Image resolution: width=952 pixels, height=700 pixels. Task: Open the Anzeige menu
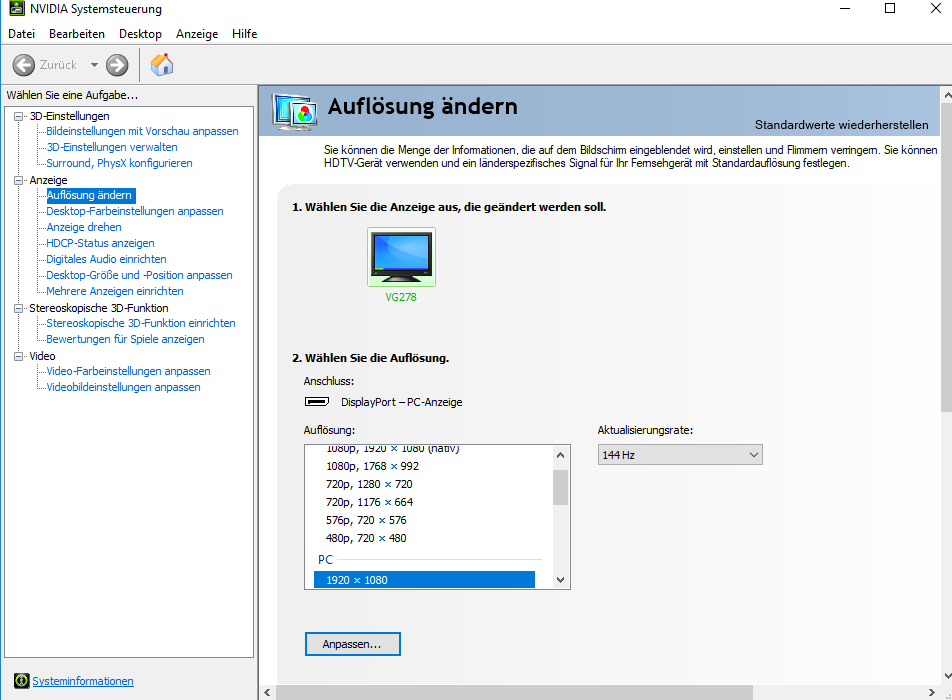point(197,34)
